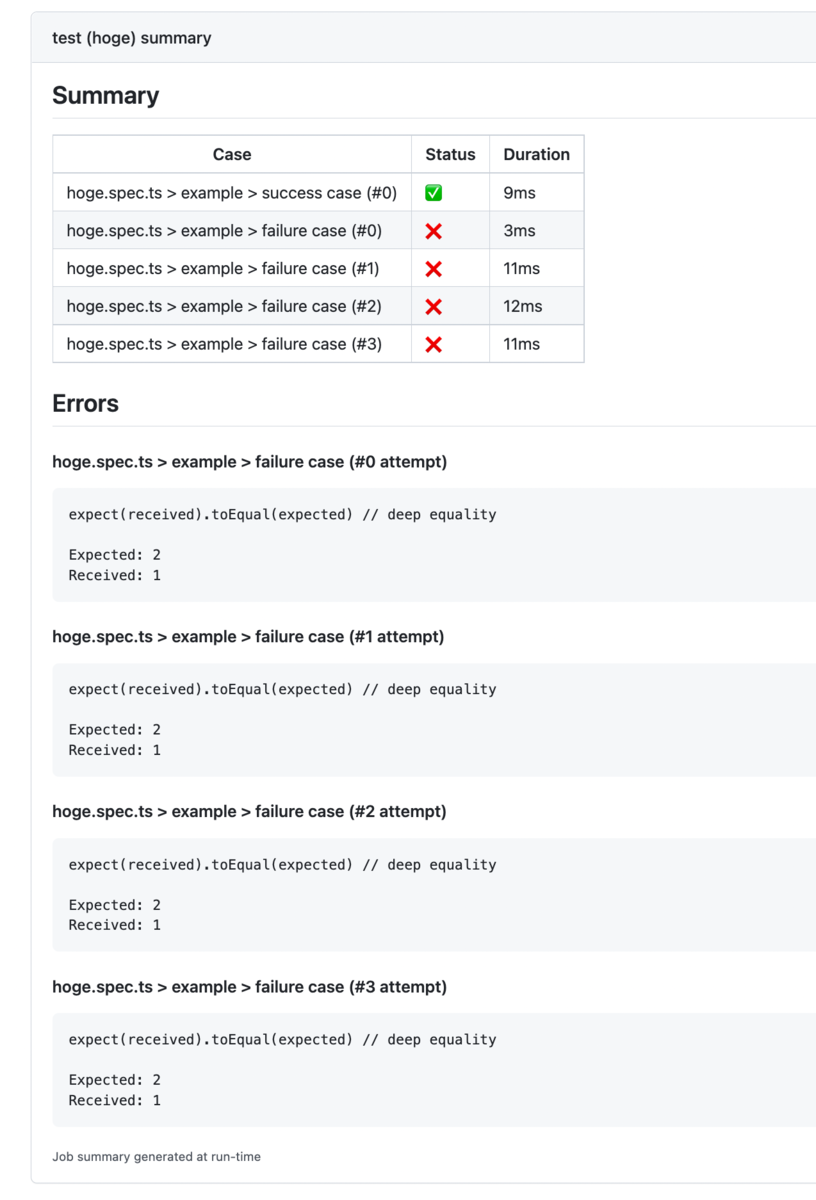Select the Summary heading
Image resolution: width=816 pixels, height=1200 pixels.
pos(106,96)
